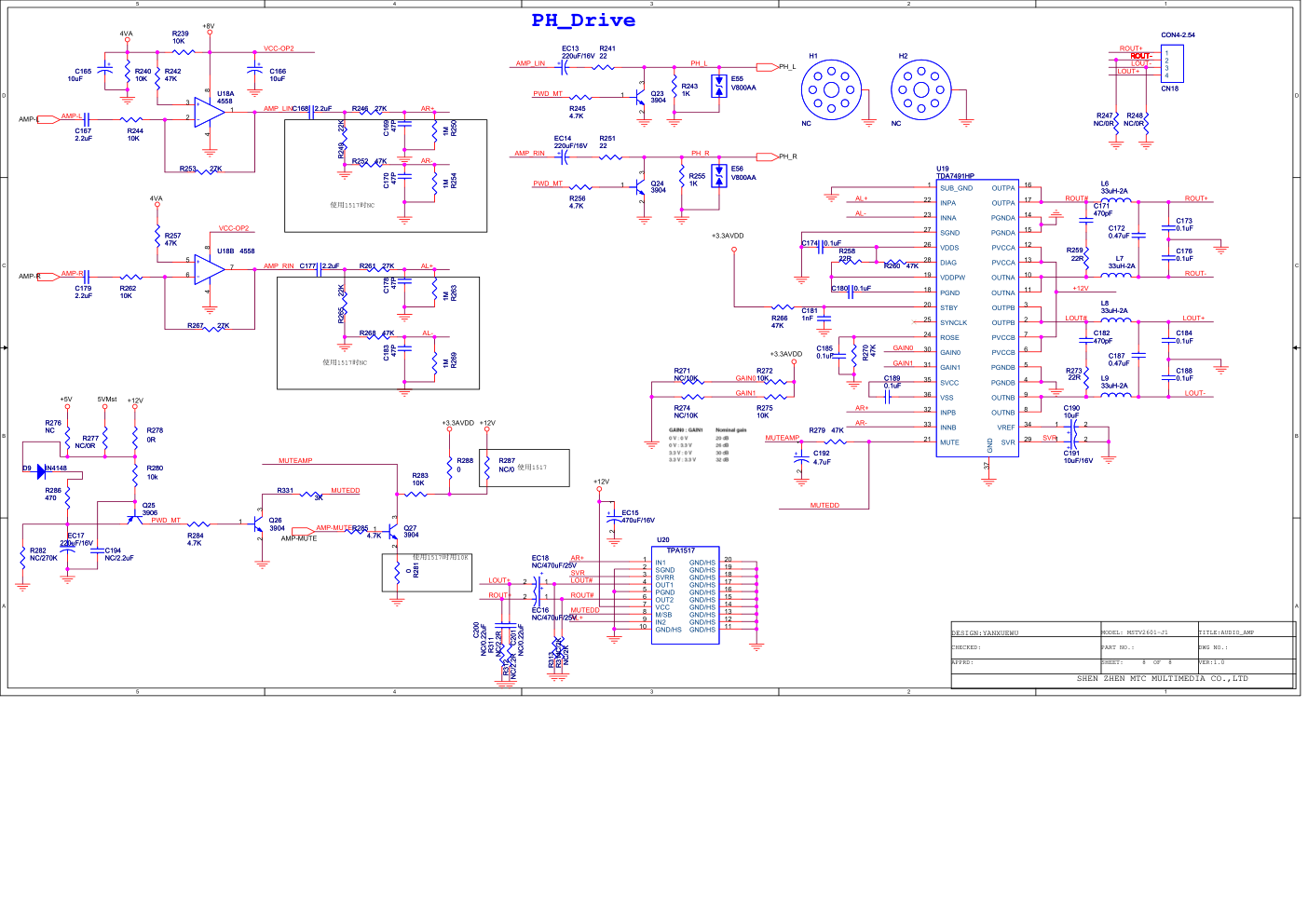Select resistor R275 10K label

(x=764, y=412)
